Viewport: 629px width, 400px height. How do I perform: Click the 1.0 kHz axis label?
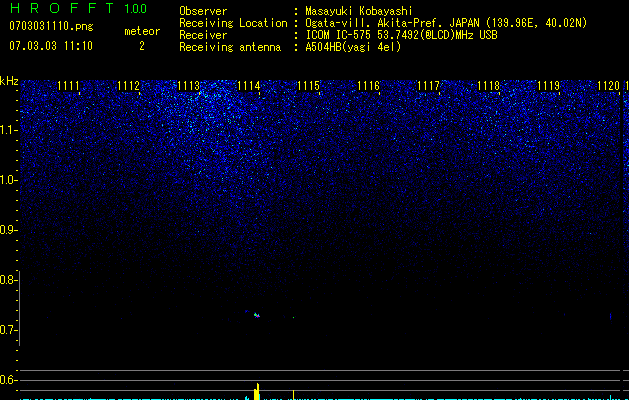[x=8, y=180]
